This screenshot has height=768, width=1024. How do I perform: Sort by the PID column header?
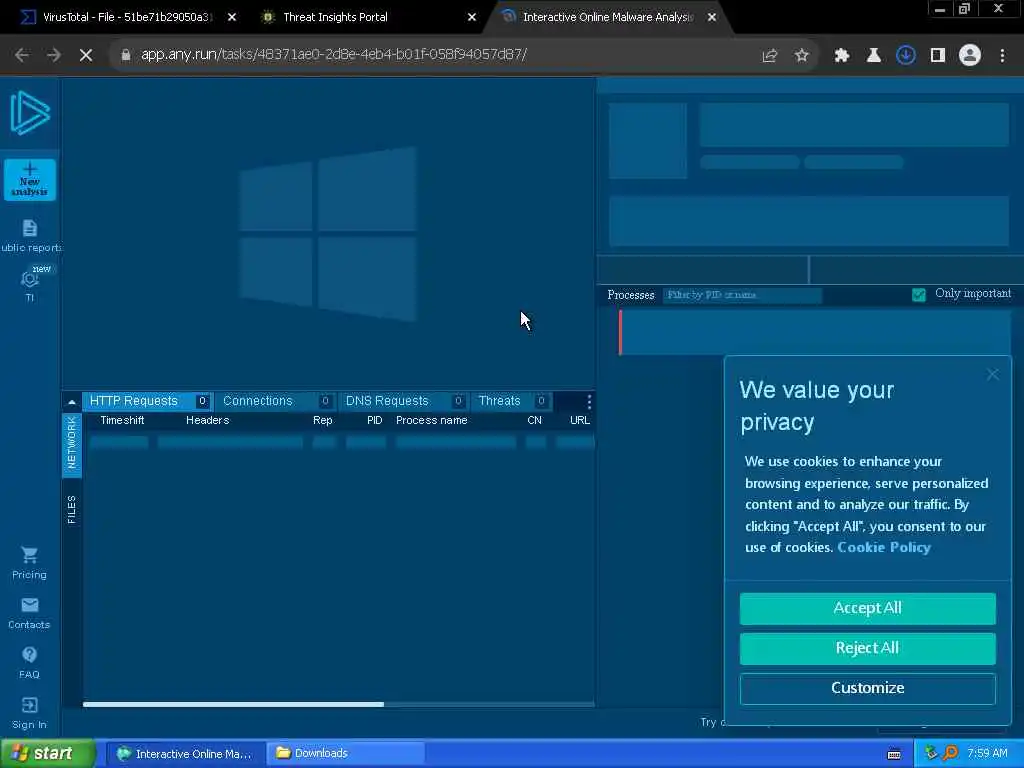[374, 421]
